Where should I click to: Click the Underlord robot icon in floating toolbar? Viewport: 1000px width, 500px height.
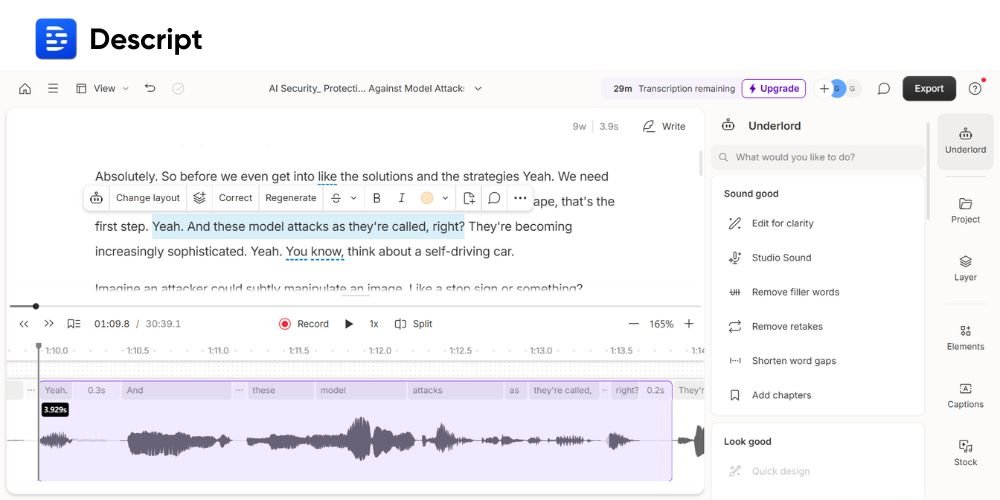coord(96,198)
